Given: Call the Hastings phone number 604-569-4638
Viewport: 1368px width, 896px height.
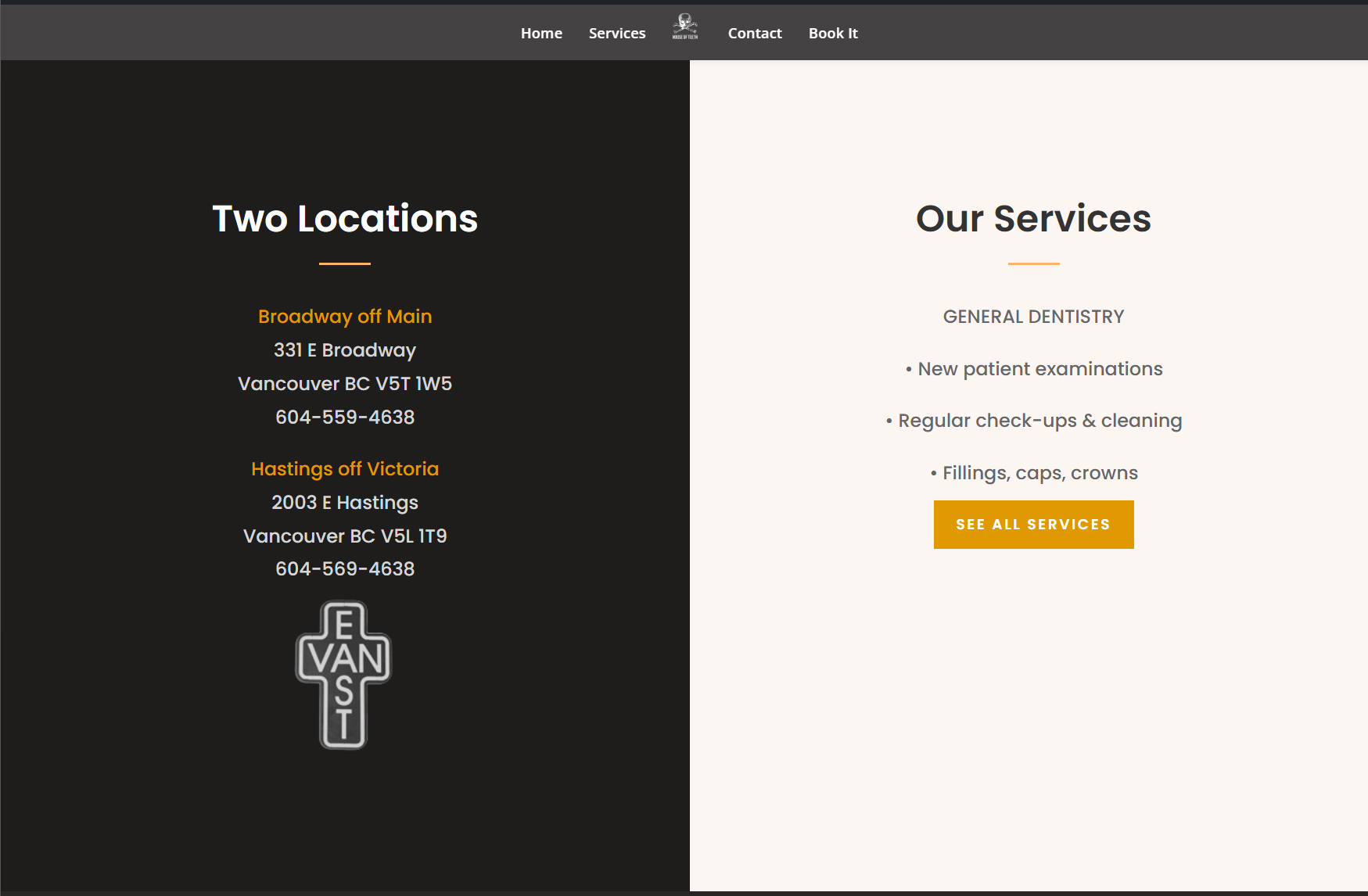Looking at the screenshot, I should point(345,569).
